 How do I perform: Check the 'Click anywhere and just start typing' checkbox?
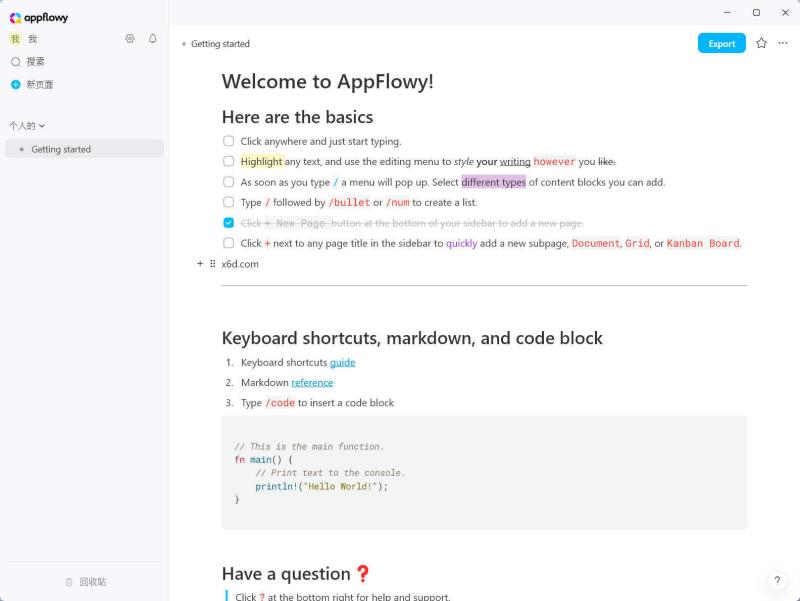click(228, 141)
